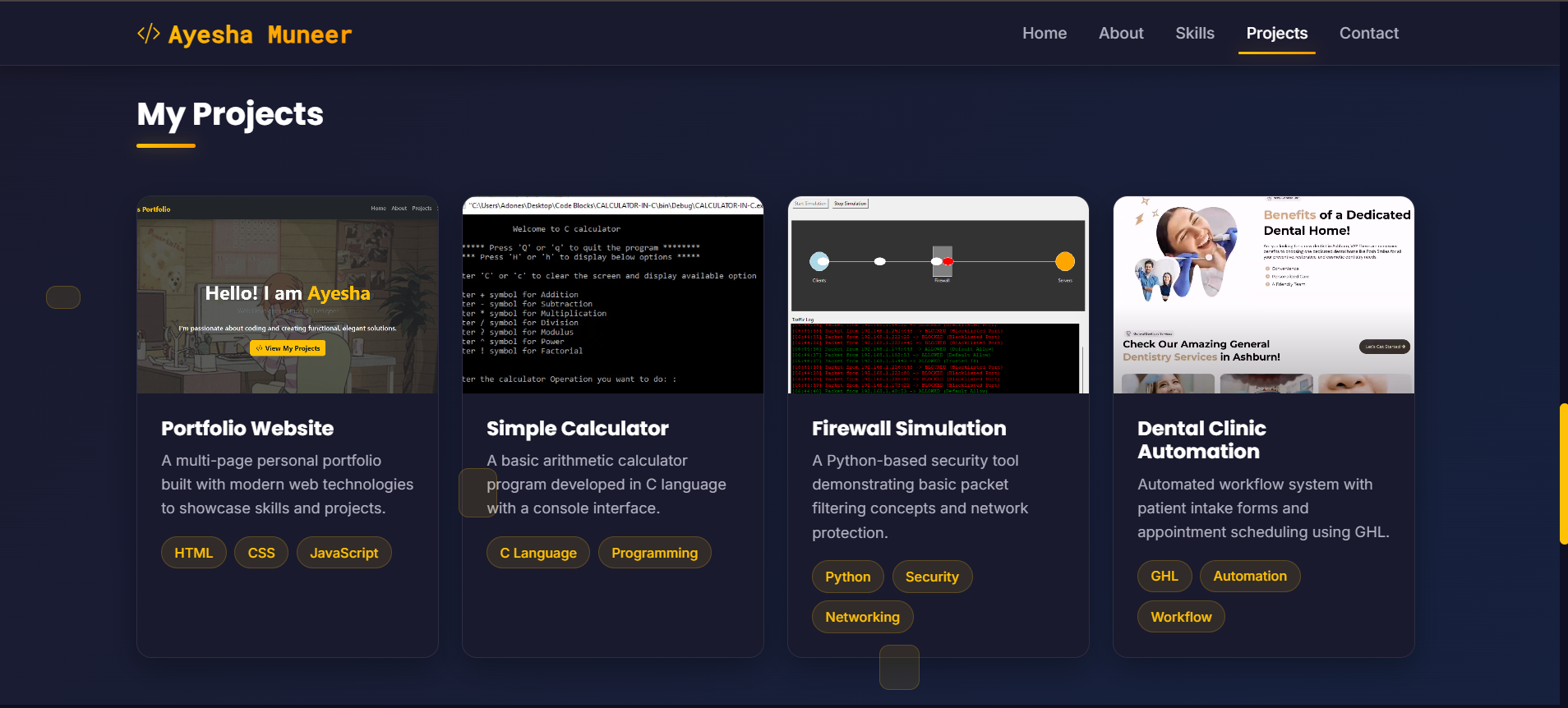This screenshot has width=1568, height=708.
Task: Select the Security tag
Action: 932,577
